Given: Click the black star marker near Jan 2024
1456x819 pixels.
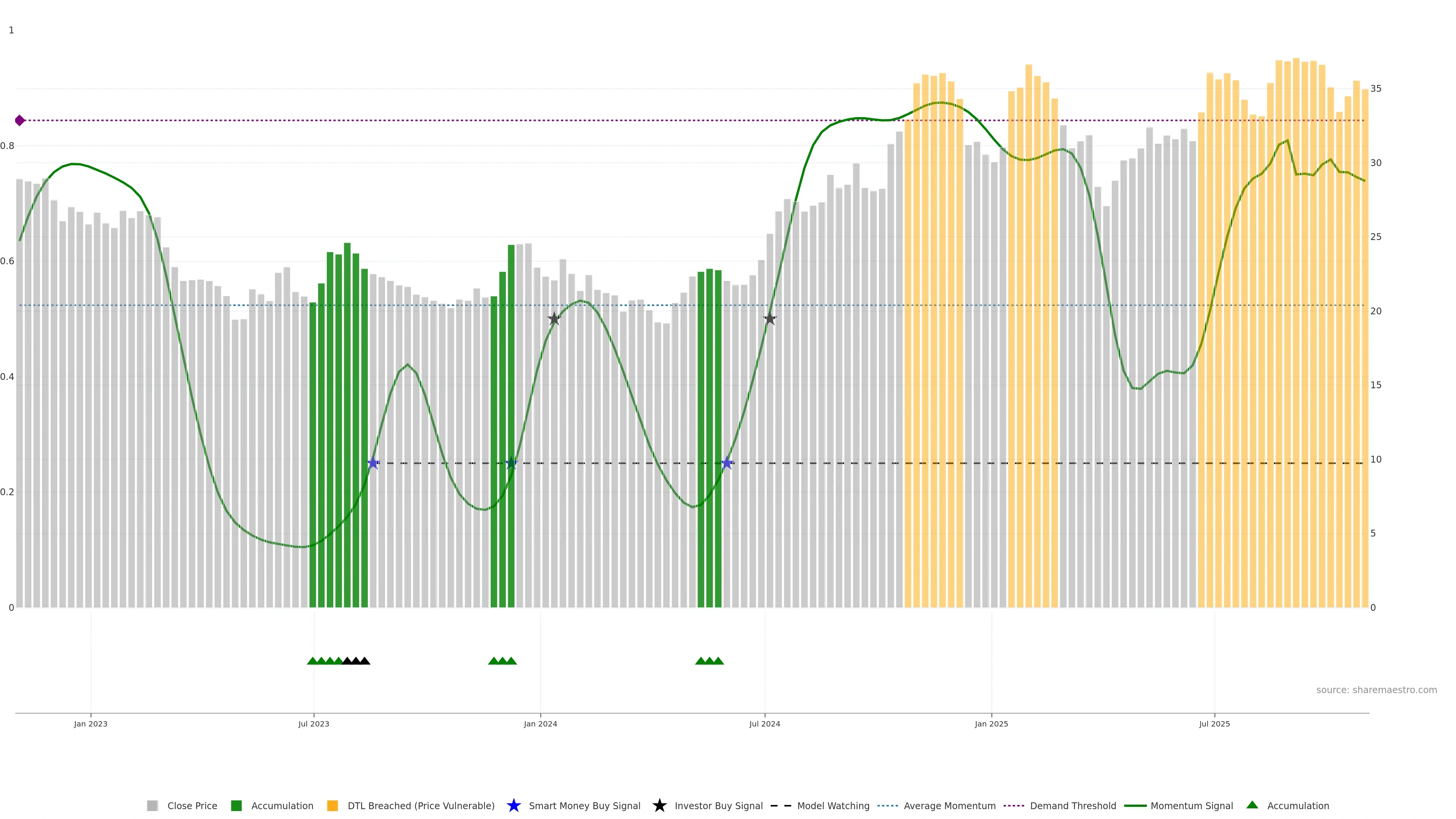Looking at the screenshot, I should (x=554, y=319).
